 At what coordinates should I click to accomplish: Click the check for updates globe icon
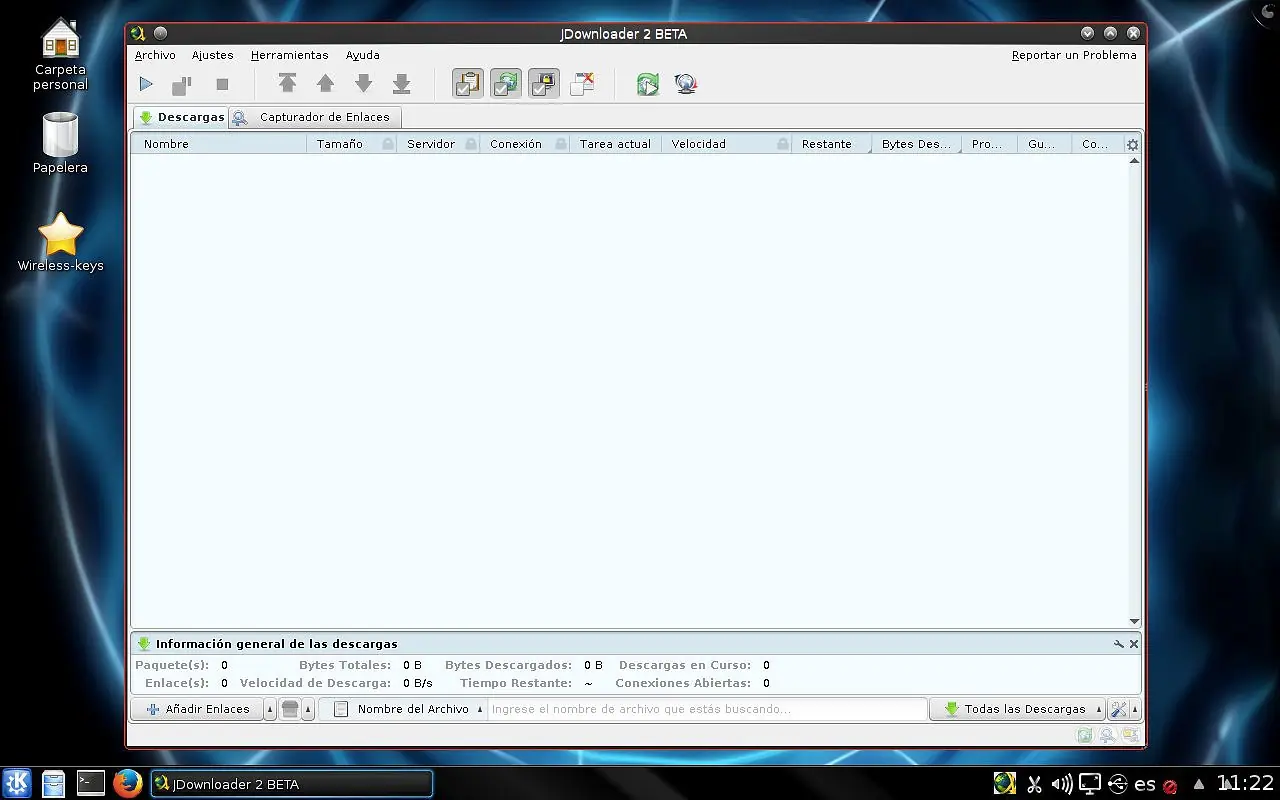[686, 84]
